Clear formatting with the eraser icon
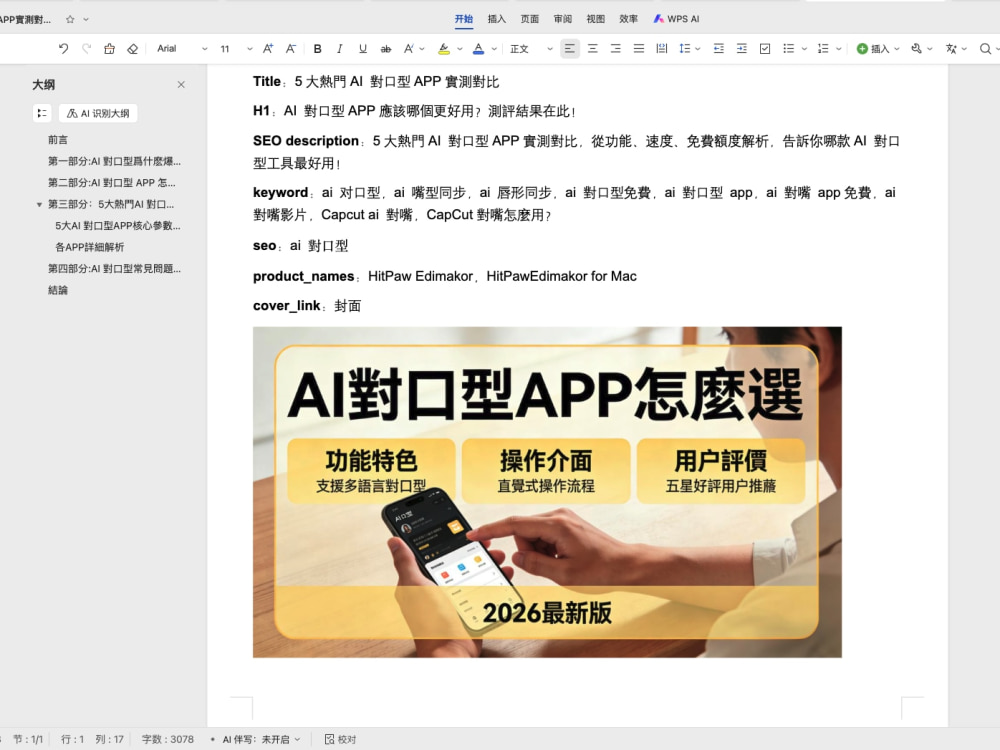This screenshot has width=1000, height=750. coord(132,48)
